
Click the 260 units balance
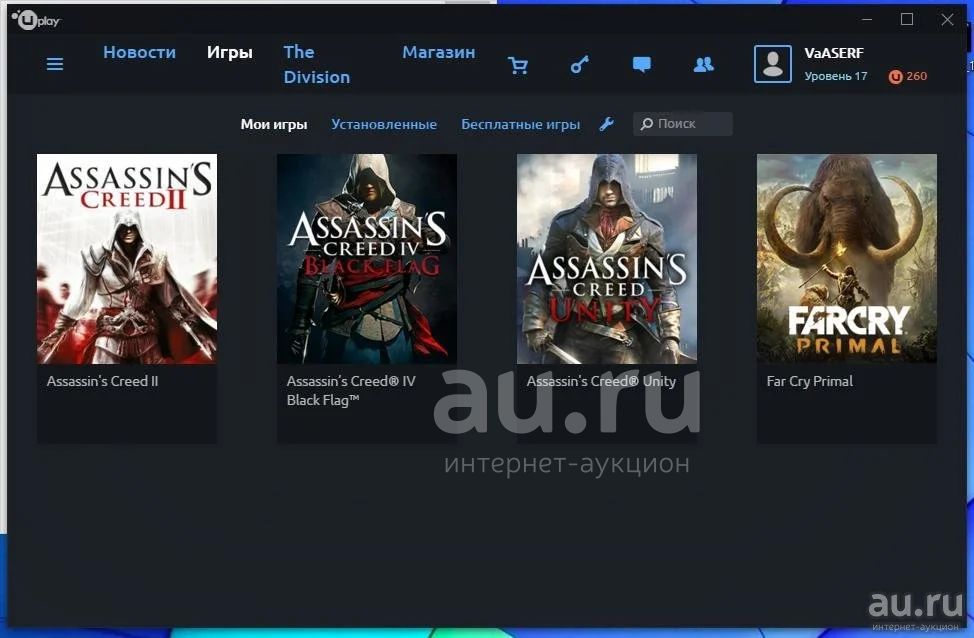[x=916, y=76]
